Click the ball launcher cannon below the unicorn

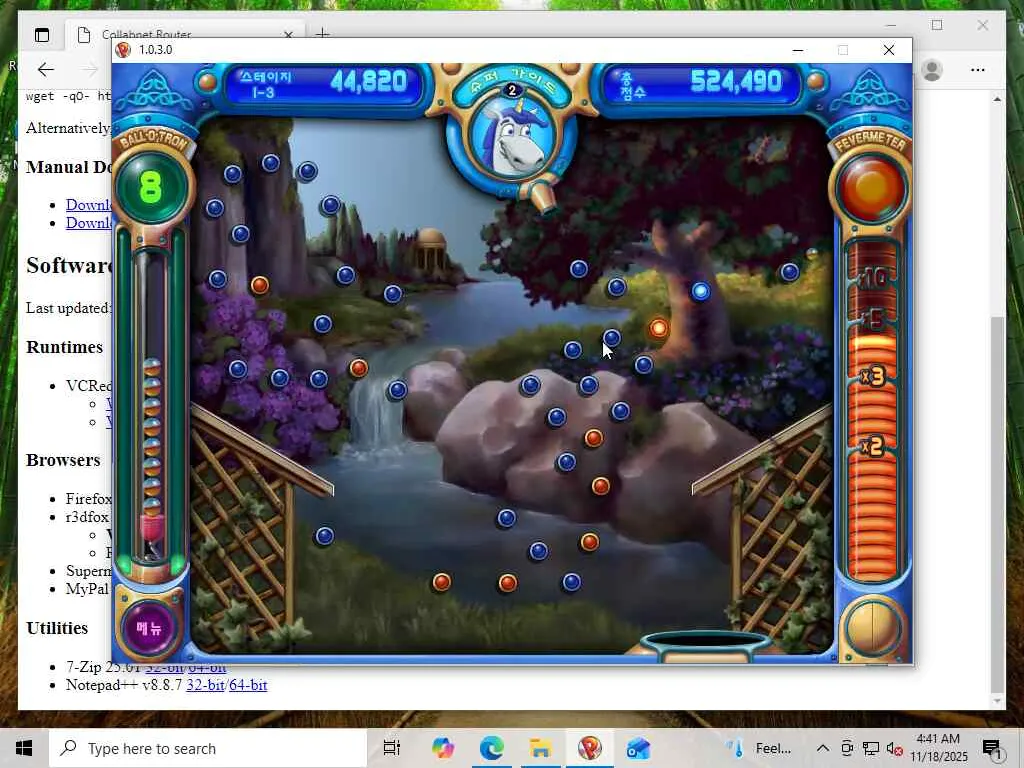[542, 197]
